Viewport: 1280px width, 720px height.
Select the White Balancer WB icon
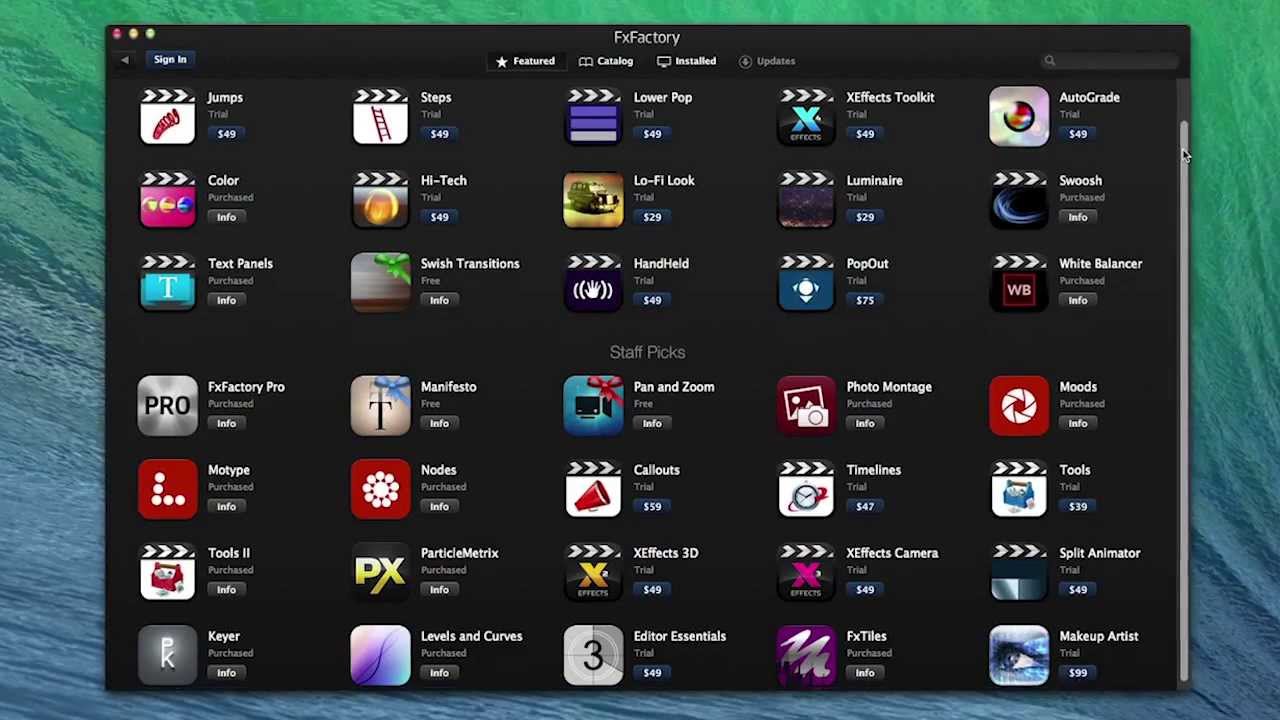coord(1019,283)
